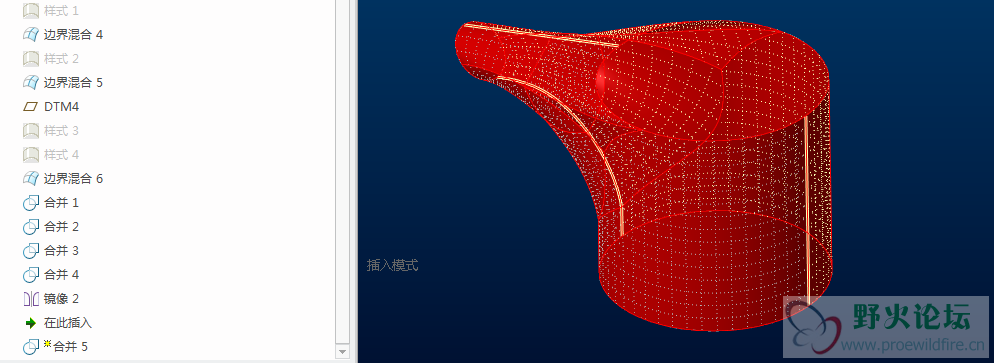Click the 边界混合 6 feature icon
This screenshot has width=994, height=363.
pyautogui.click(x=30, y=179)
